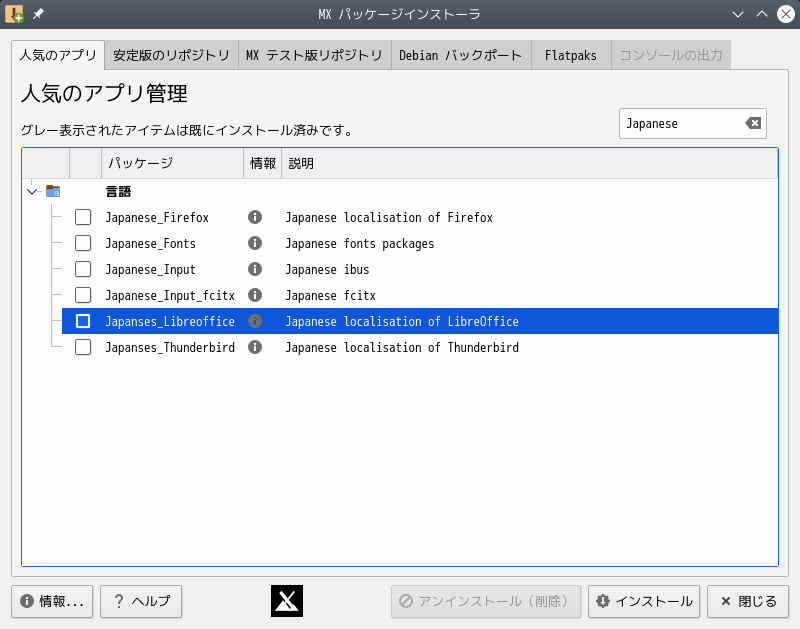Image resolution: width=800 pixels, height=629 pixels.
Task: Open info for Japanses_Thunderbird package
Action: [255, 347]
